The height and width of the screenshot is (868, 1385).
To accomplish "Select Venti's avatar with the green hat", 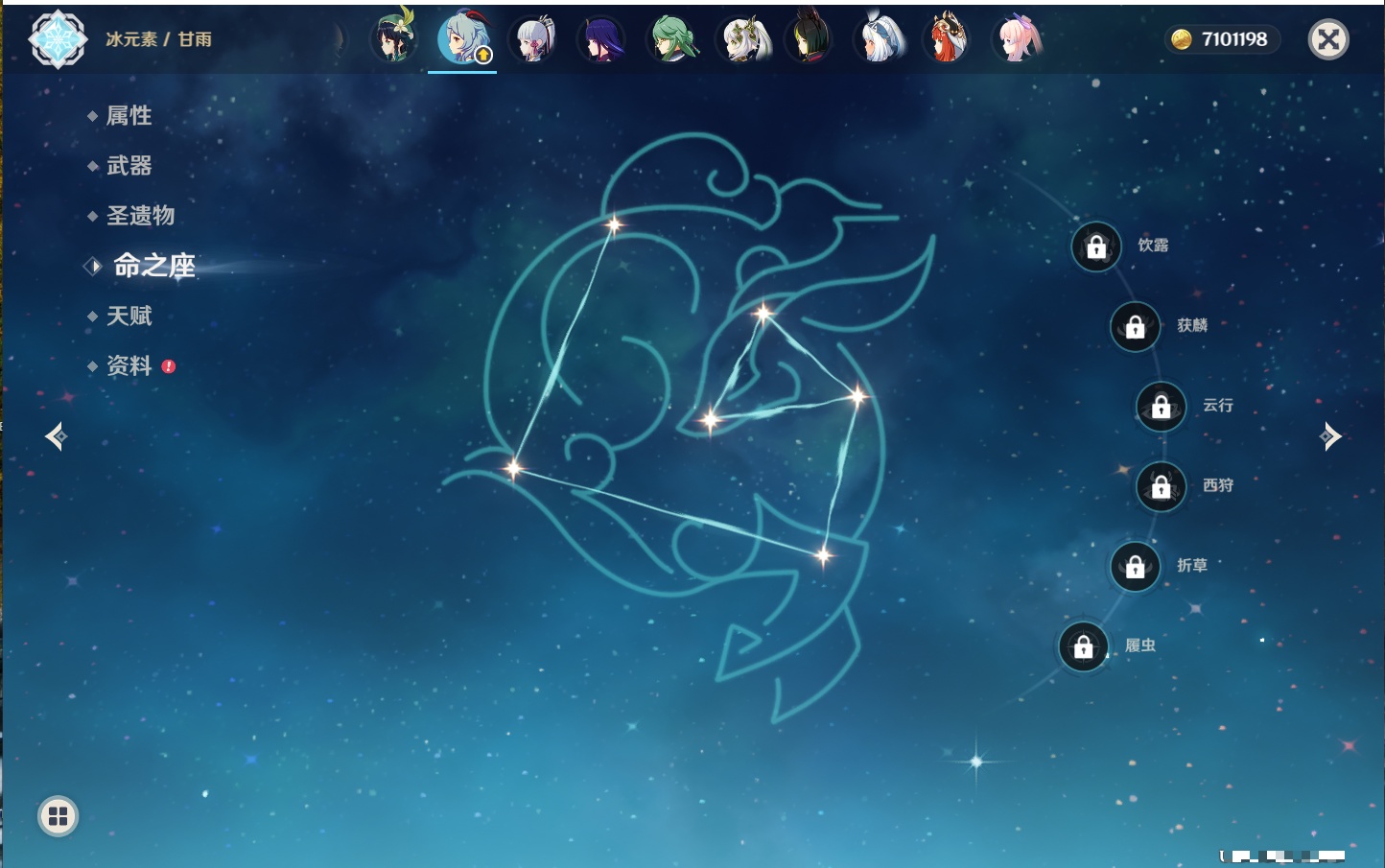I will pyautogui.click(x=394, y=38).
